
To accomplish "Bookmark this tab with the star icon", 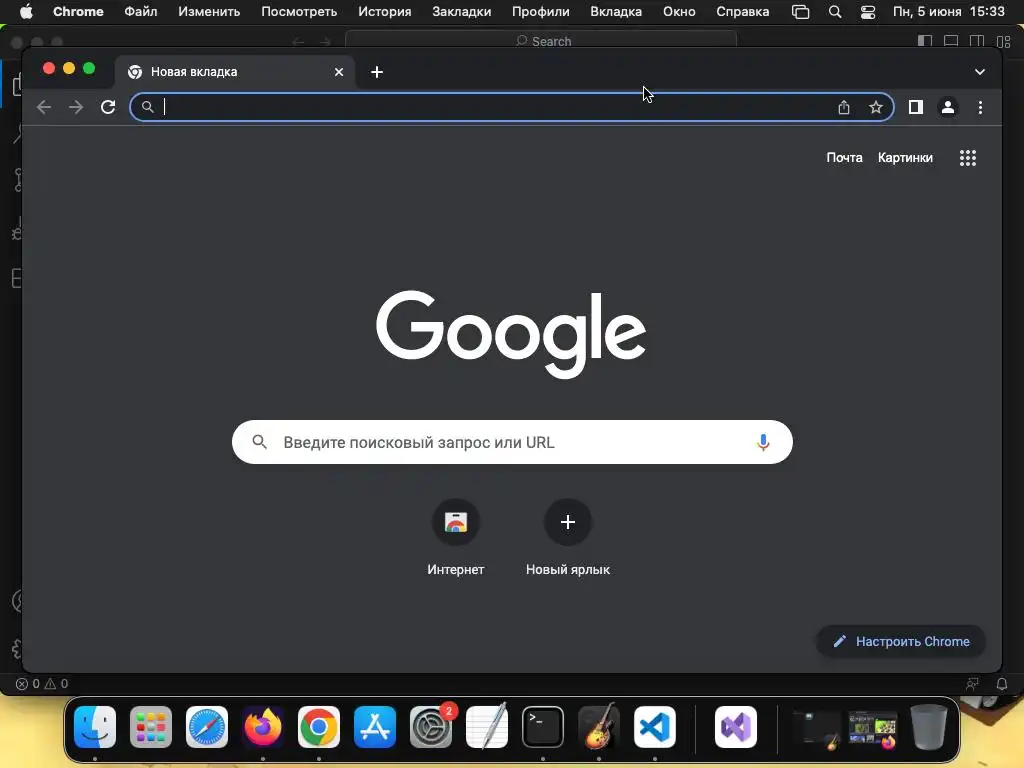I will point(876,107).
